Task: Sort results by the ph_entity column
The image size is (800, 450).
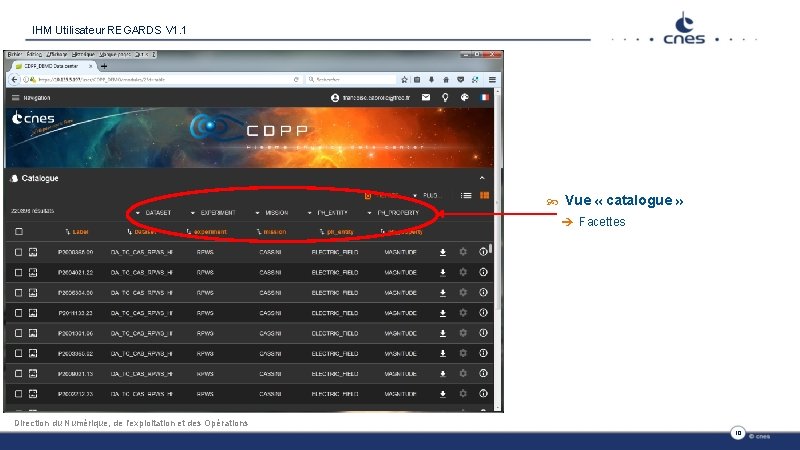Action: pyautogui.click(x=336, y=232)
